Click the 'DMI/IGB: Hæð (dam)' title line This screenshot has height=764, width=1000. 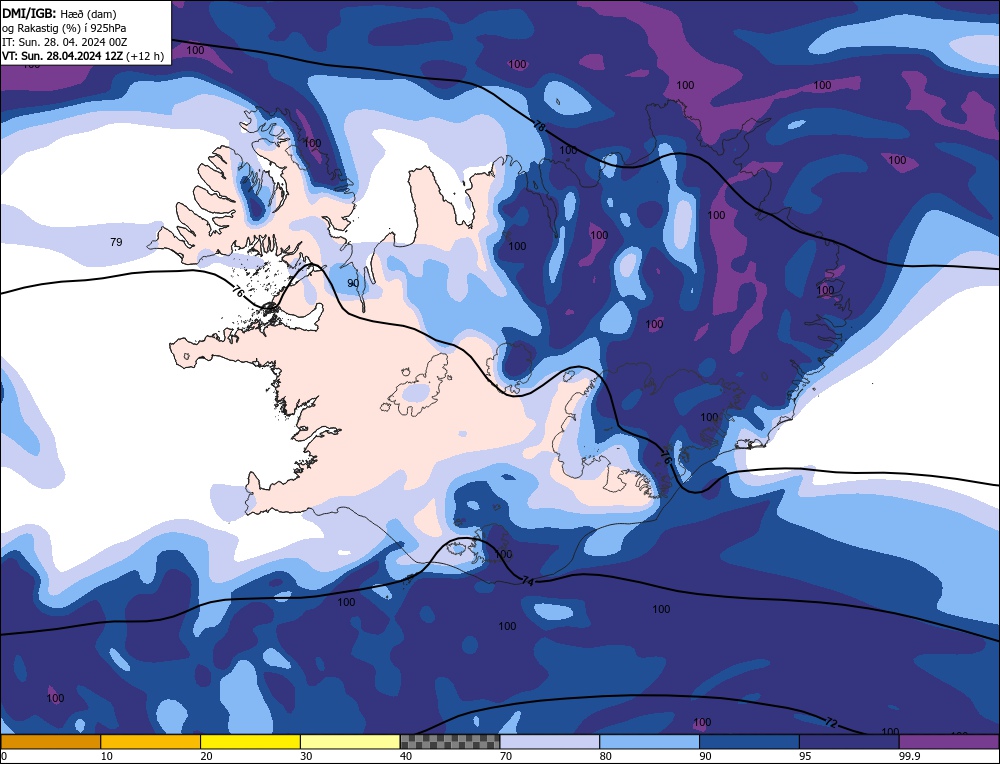[x=59, y=13]
